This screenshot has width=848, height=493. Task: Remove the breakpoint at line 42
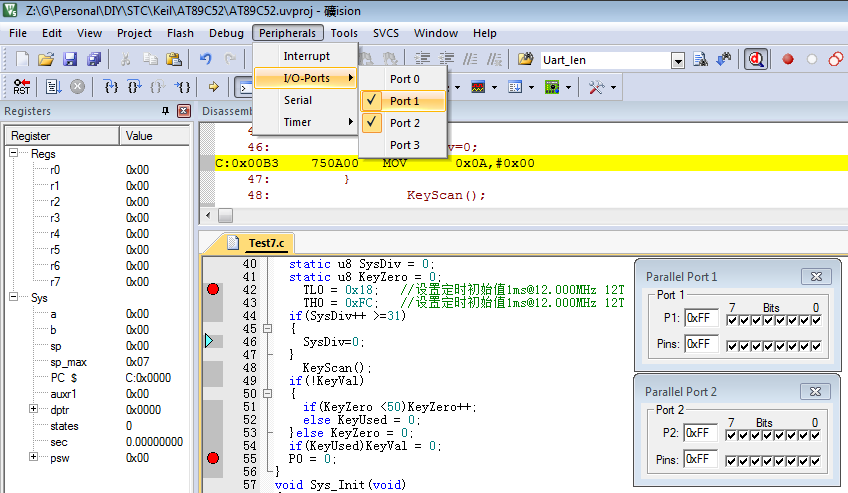[213, 289]
